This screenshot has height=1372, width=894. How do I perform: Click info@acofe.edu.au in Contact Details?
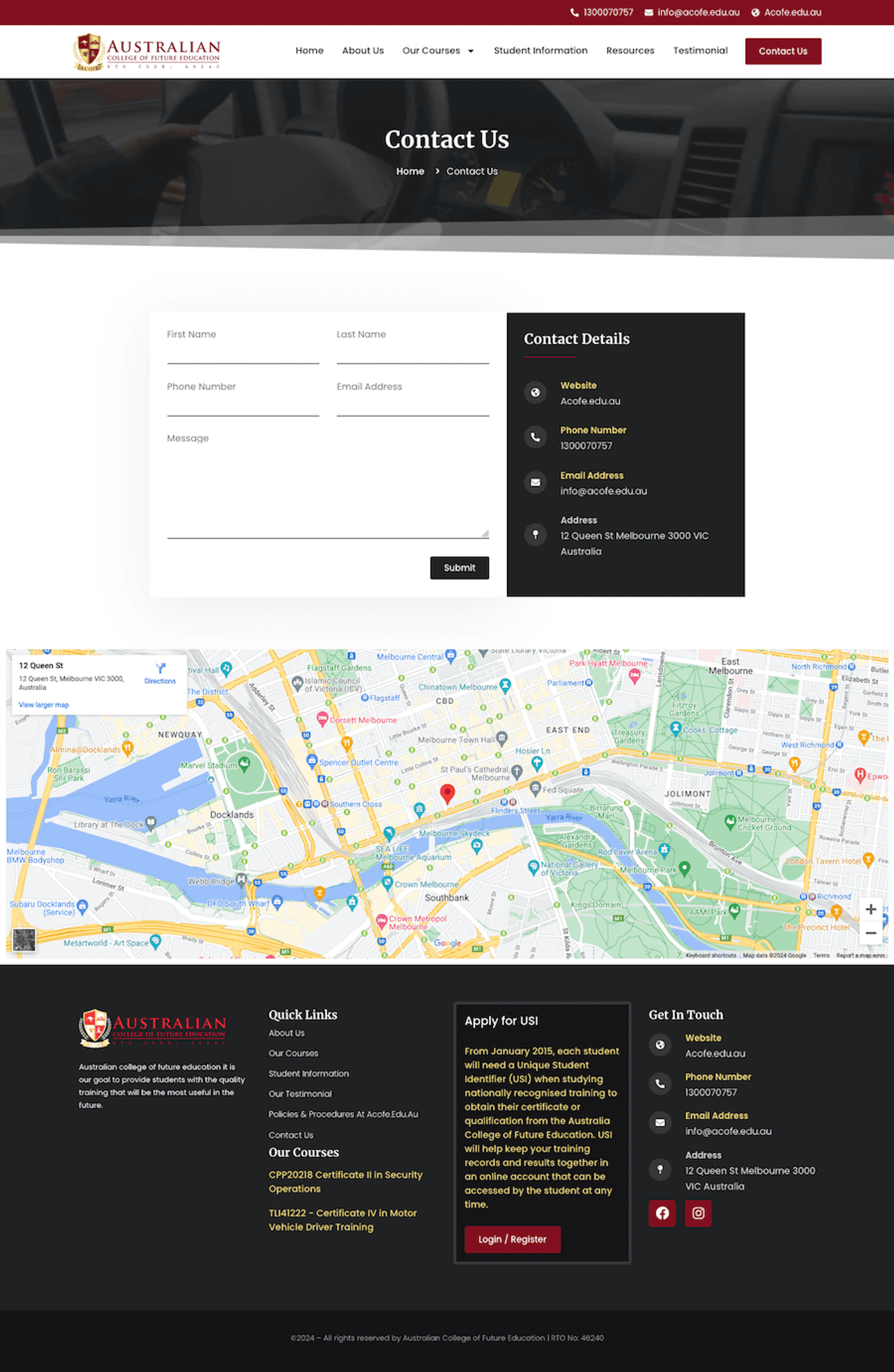[x=603, y=491]
